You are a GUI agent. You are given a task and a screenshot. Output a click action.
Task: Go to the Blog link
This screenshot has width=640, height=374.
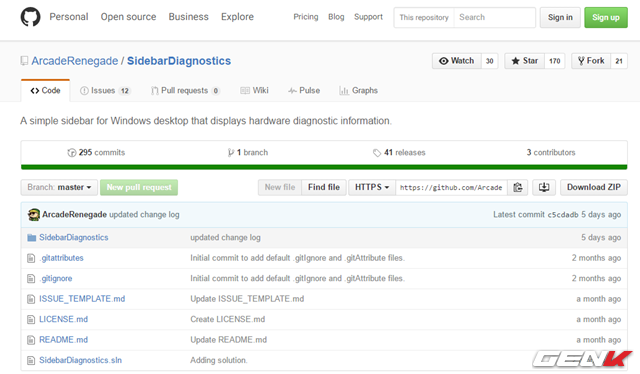click(336, 17)
